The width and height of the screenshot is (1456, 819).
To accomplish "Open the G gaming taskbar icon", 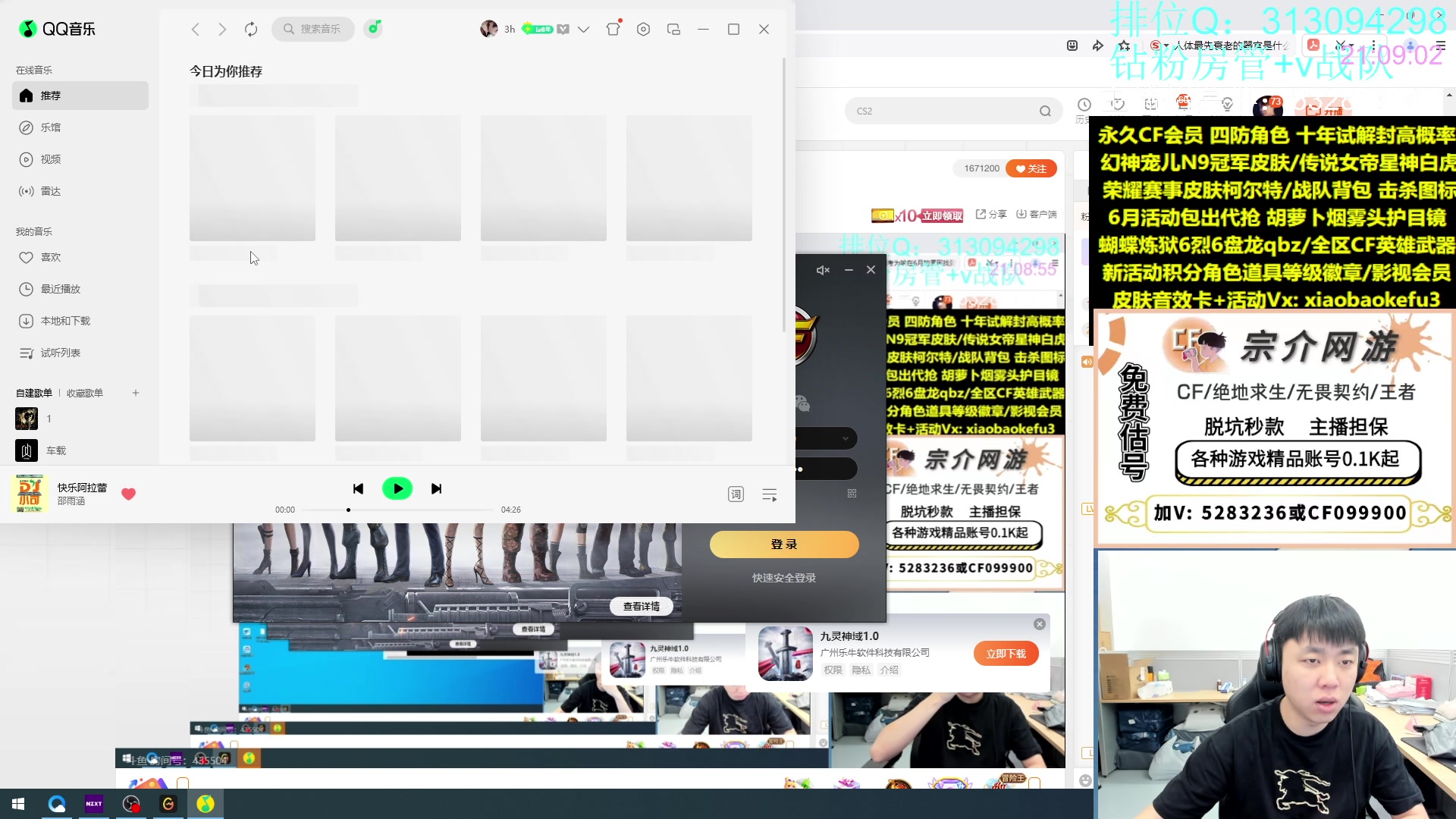I will tap(168, 804).
